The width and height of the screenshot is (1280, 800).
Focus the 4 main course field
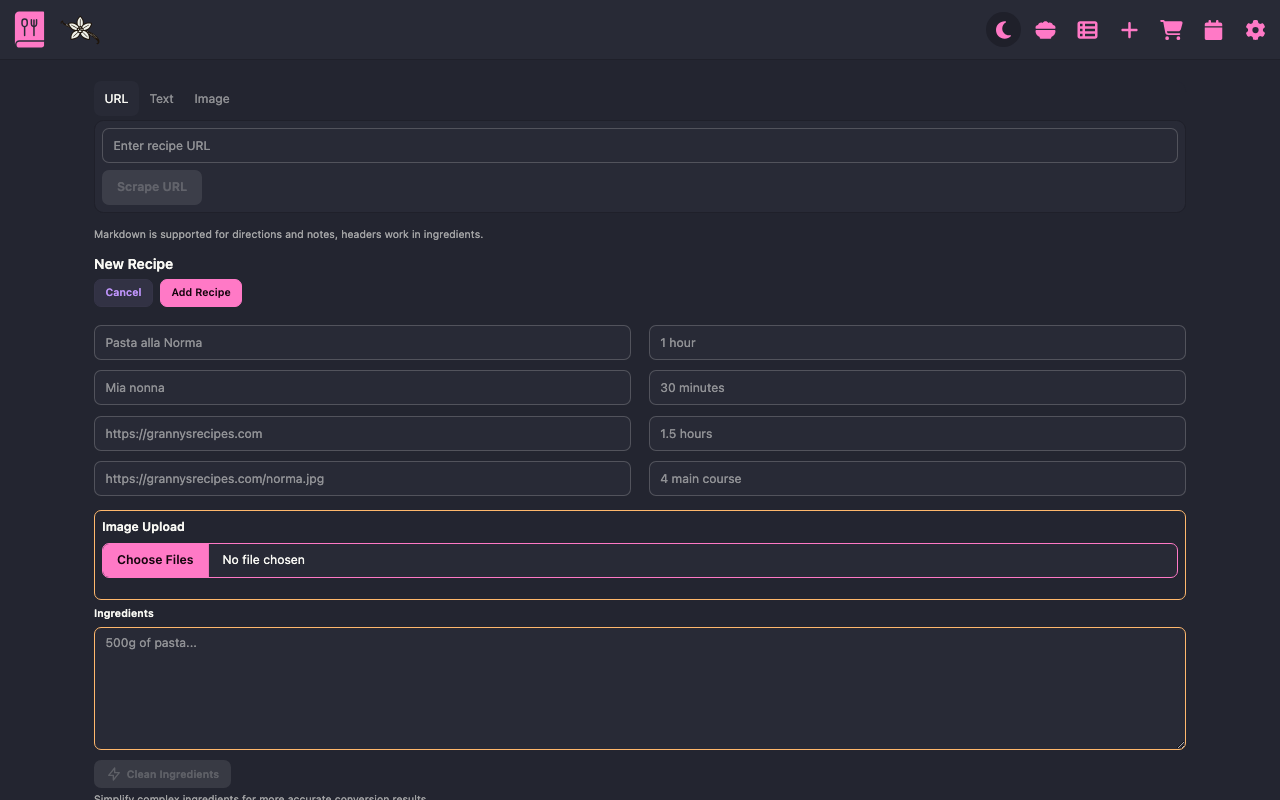click(917, 478)
